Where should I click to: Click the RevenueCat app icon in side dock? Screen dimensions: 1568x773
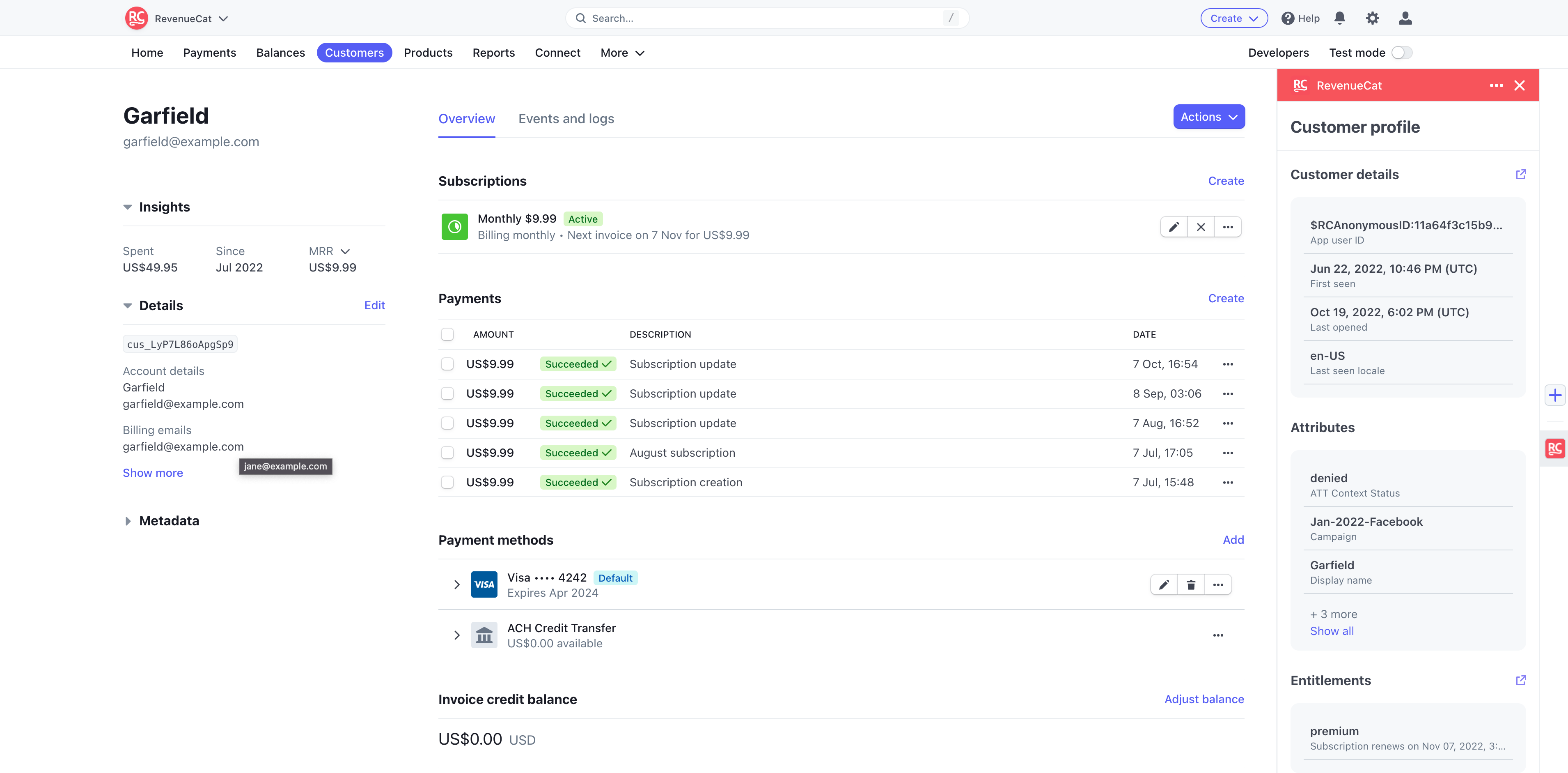tap(1554, 449)
